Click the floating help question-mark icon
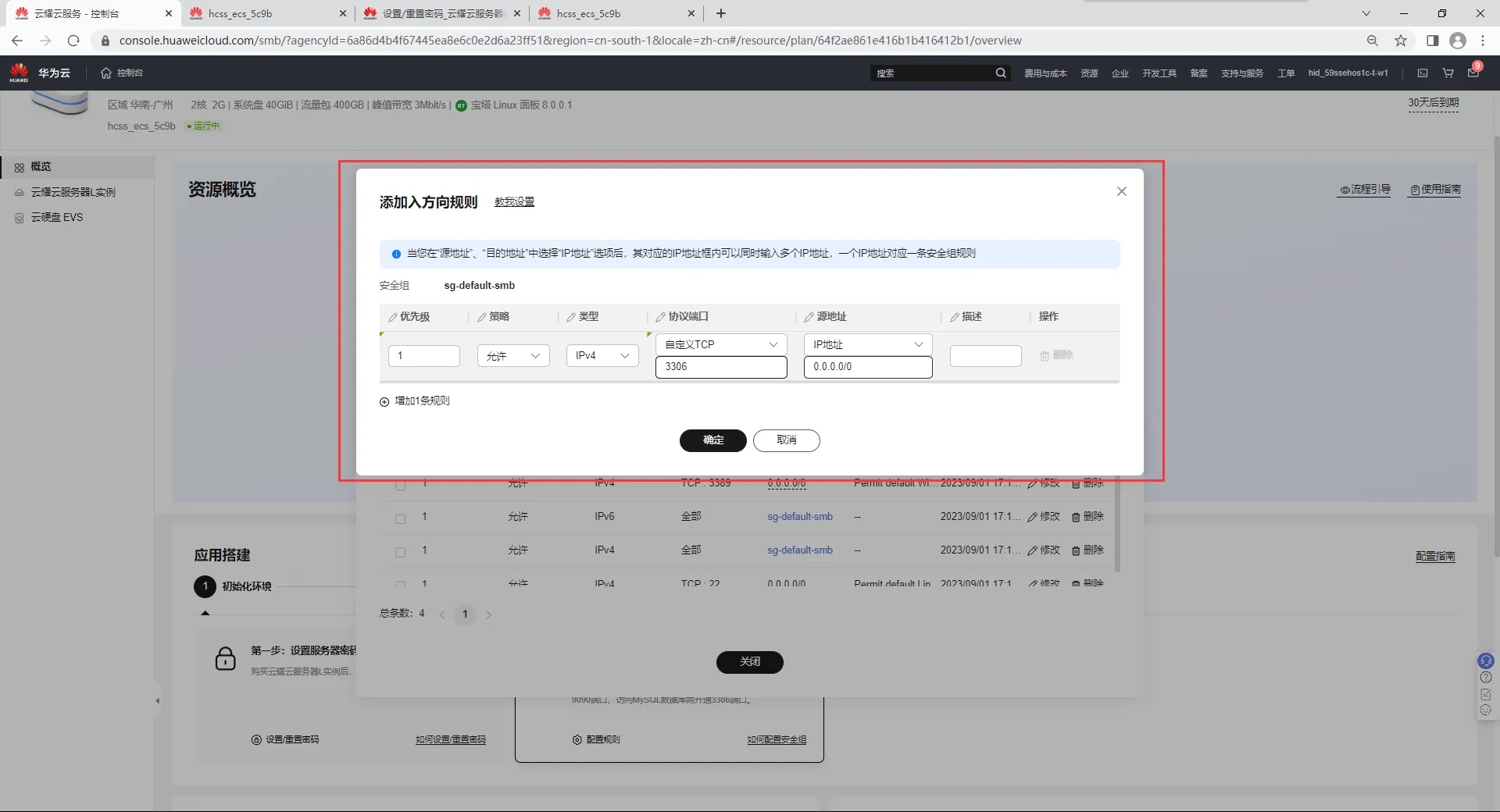Viewport: 1500px width, 812px height. [1486, 678]
